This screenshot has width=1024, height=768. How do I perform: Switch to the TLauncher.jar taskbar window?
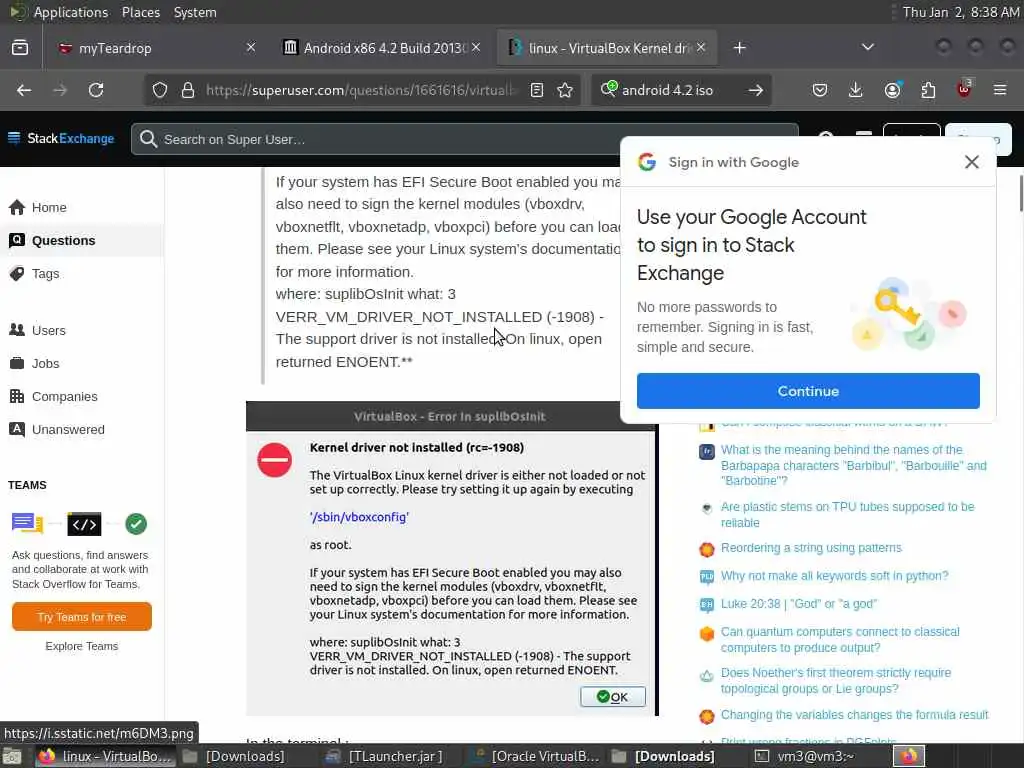pos(385,756)
